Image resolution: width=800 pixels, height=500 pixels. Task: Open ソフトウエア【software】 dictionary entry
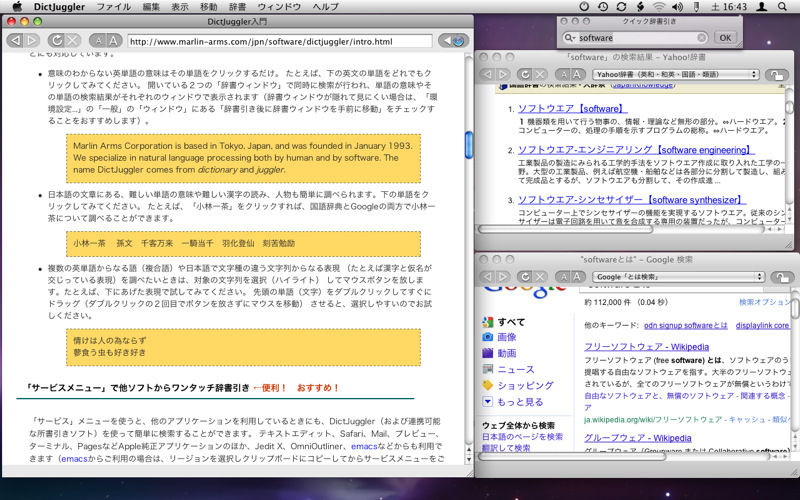(x=572, y=109)
